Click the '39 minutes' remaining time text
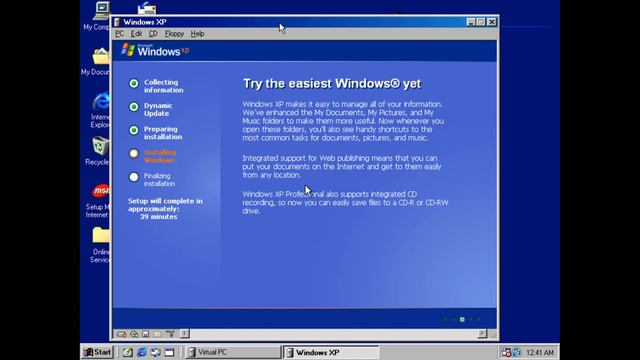 (158, 217)
